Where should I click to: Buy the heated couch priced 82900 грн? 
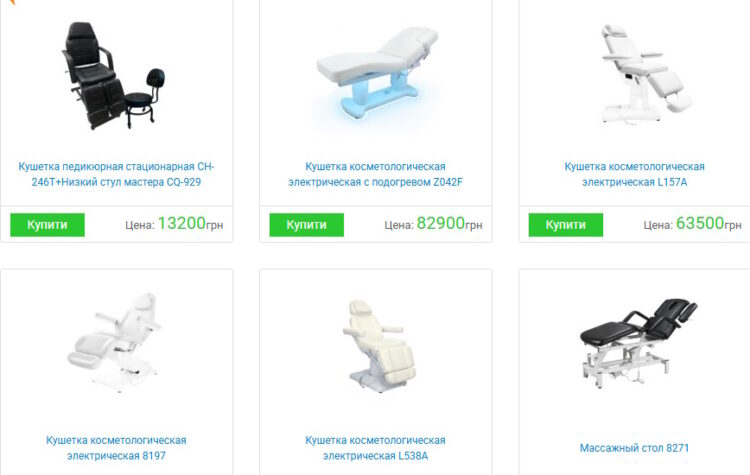point(307,225)
